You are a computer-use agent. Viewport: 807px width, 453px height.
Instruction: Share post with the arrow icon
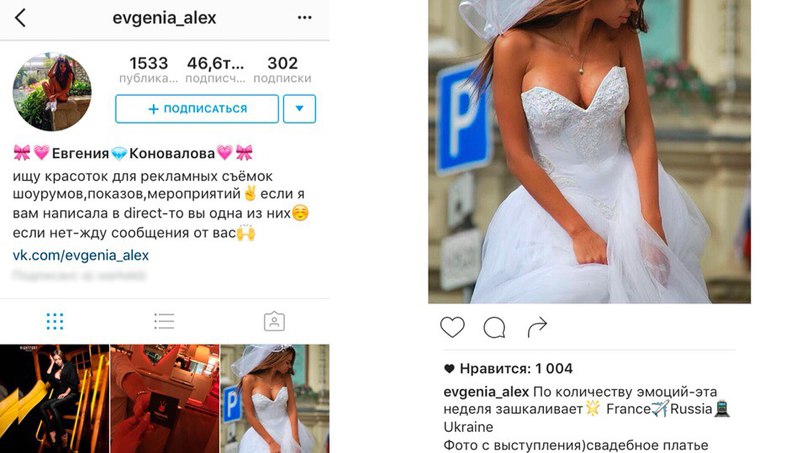tap(537, 327)
